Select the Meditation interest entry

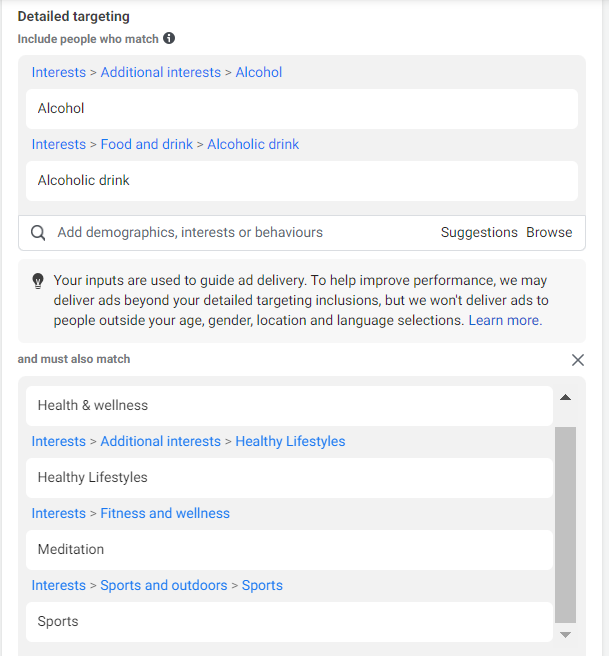pos(289,550)
